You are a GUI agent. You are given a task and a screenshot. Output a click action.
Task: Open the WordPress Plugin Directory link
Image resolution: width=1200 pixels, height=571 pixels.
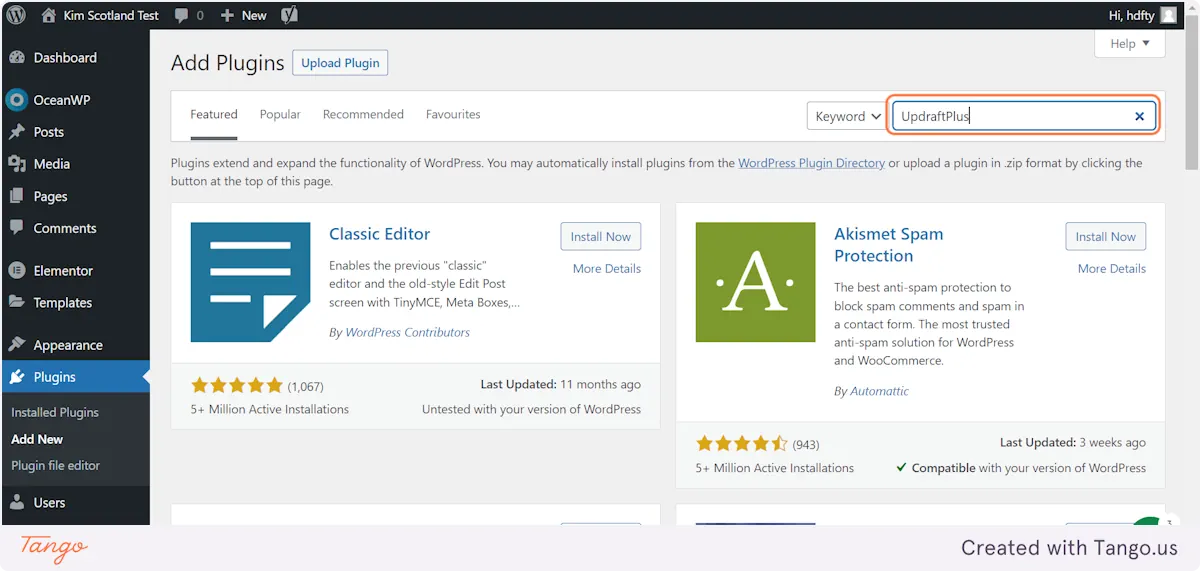(811, 163)
